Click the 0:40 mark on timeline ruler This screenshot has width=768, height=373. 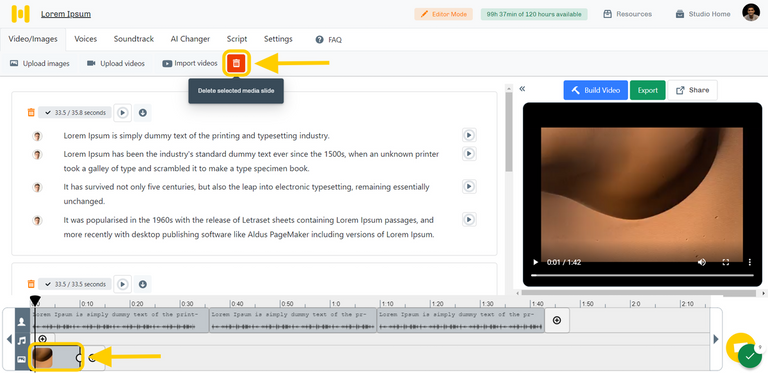click(237, 303)
